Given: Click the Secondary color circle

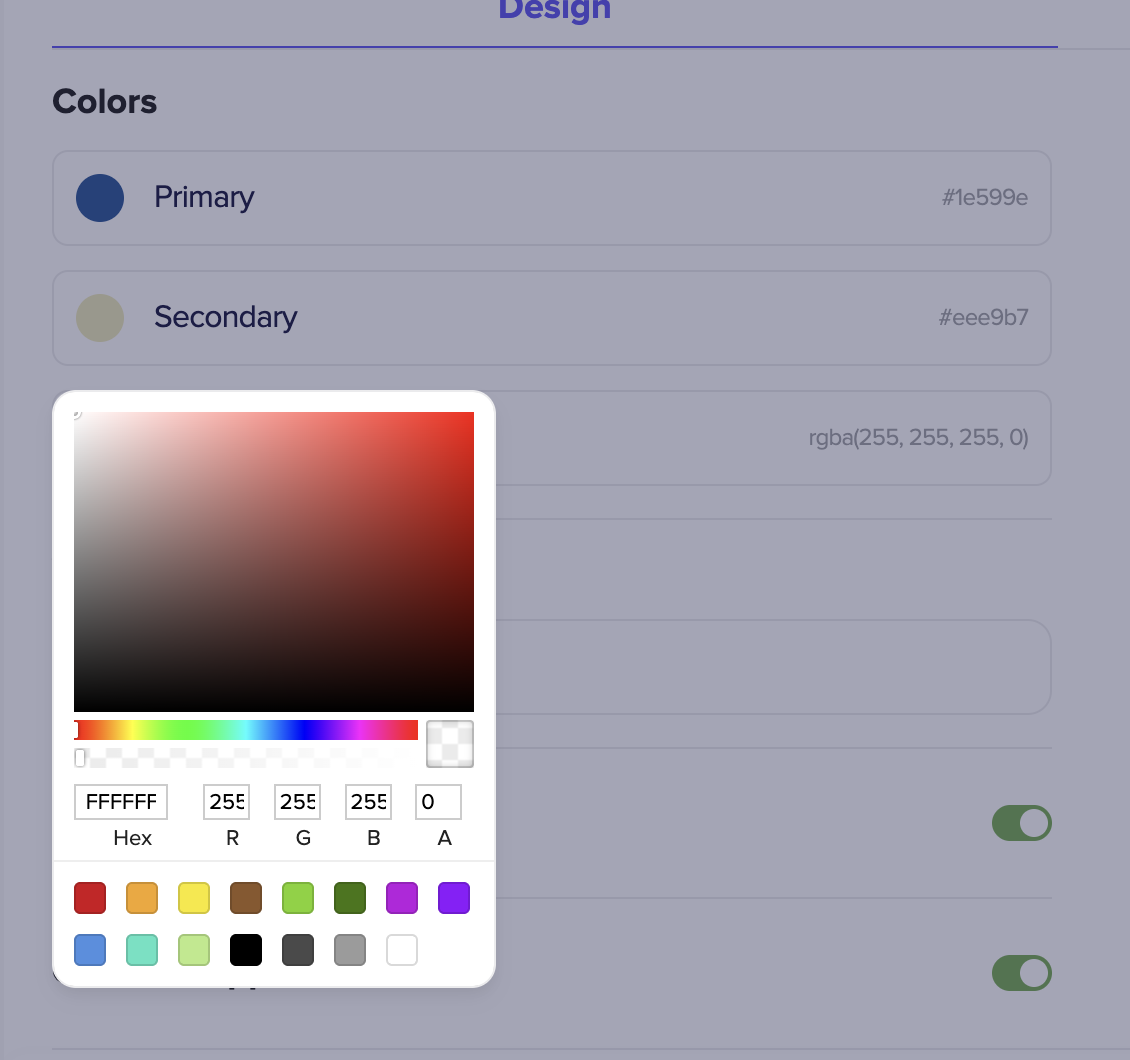Looking at the screenshot, I should pyautogui.click(x=100, y=318).
